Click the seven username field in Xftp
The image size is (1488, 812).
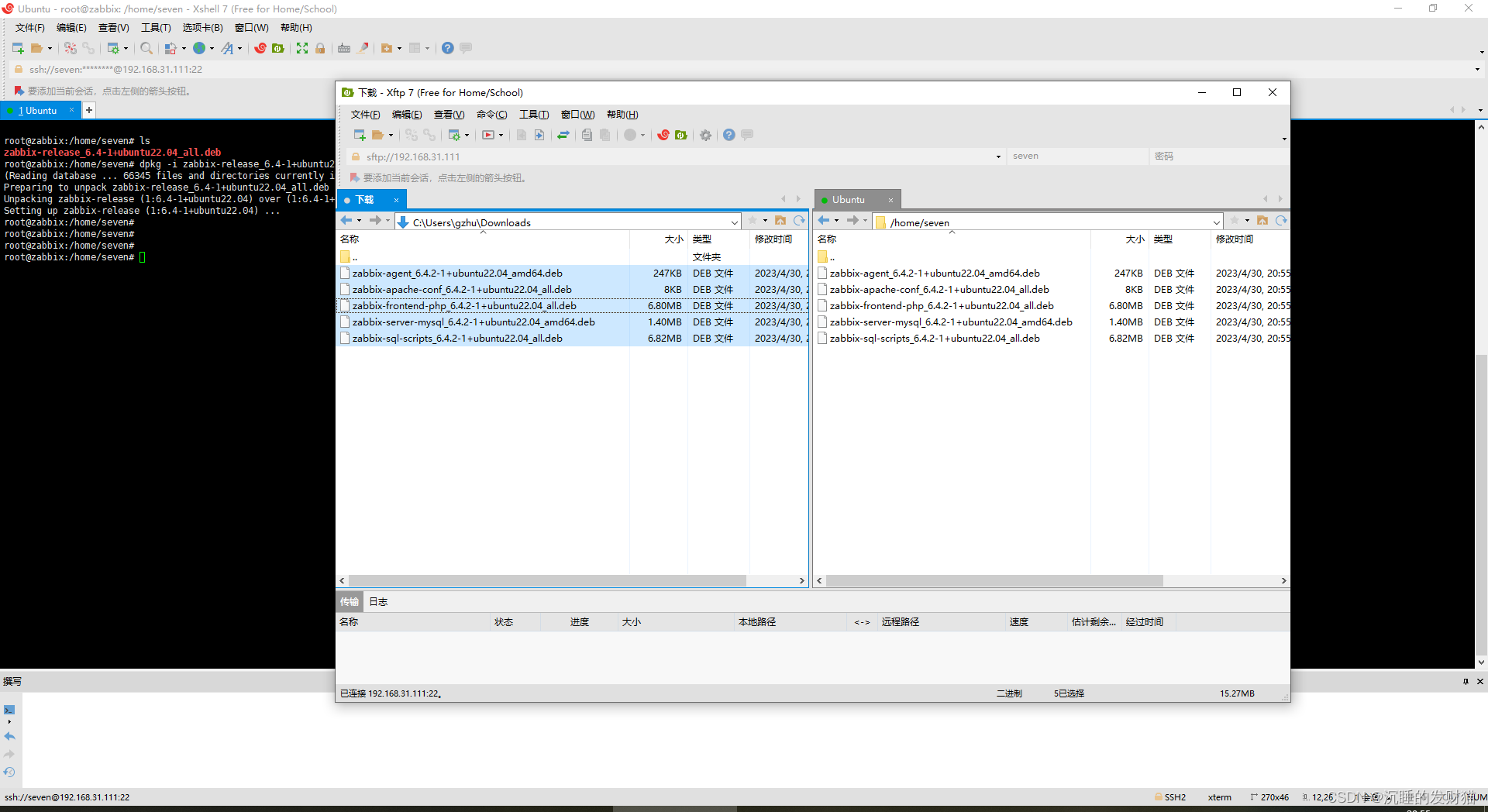(x=1077, y=157)
